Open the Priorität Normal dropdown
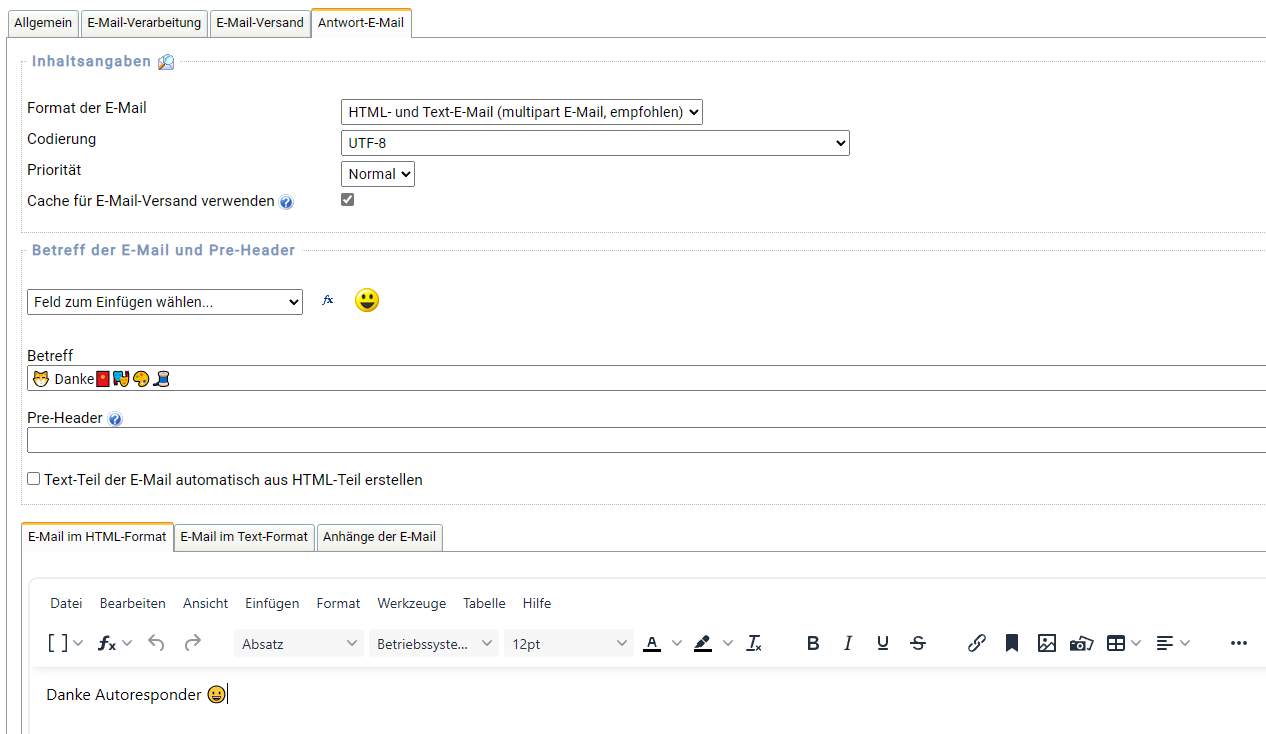This screenshot has width=1266, height=734. click(378, 174)
